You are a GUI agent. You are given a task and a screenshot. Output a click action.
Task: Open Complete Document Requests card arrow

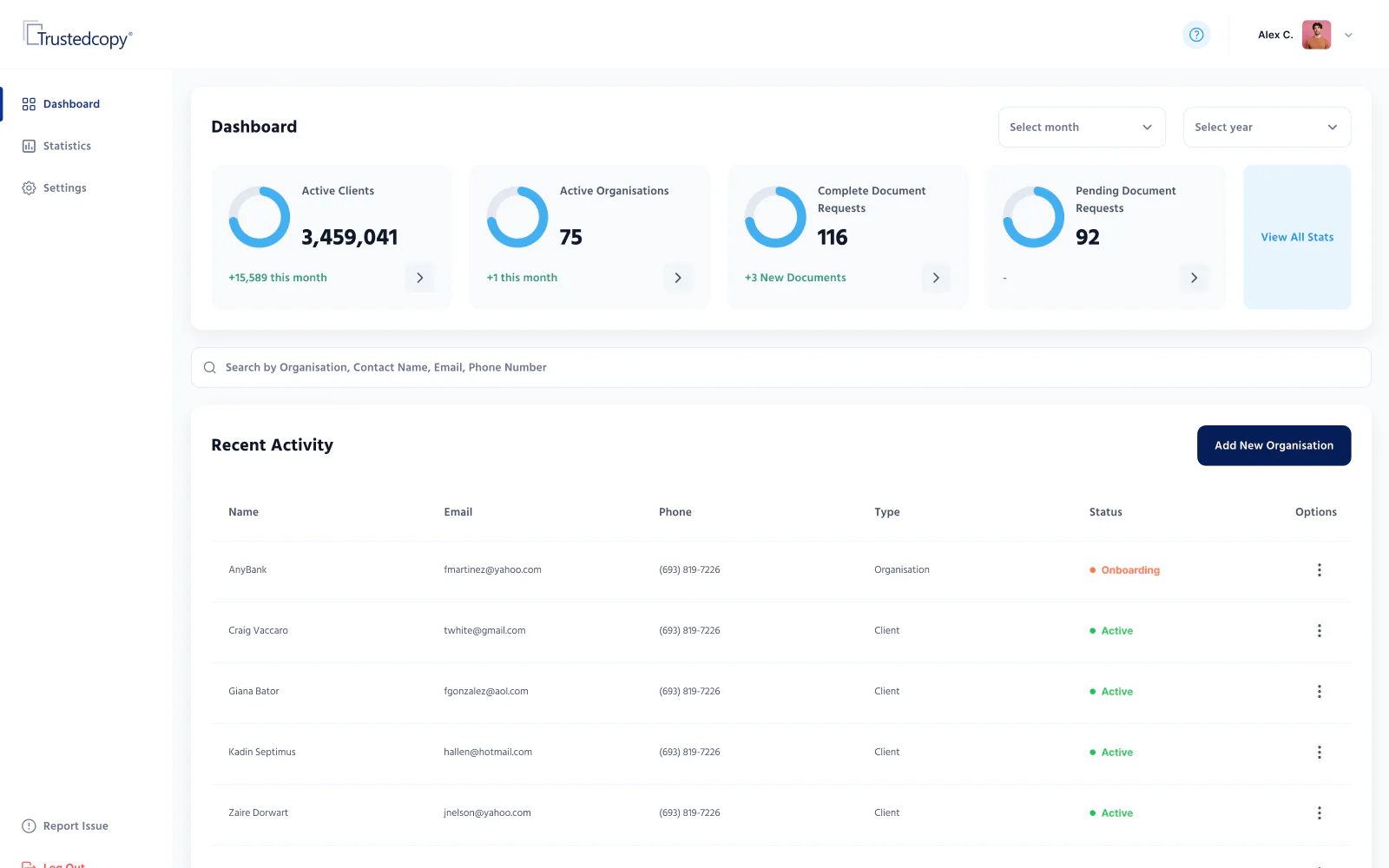point(936,278)
